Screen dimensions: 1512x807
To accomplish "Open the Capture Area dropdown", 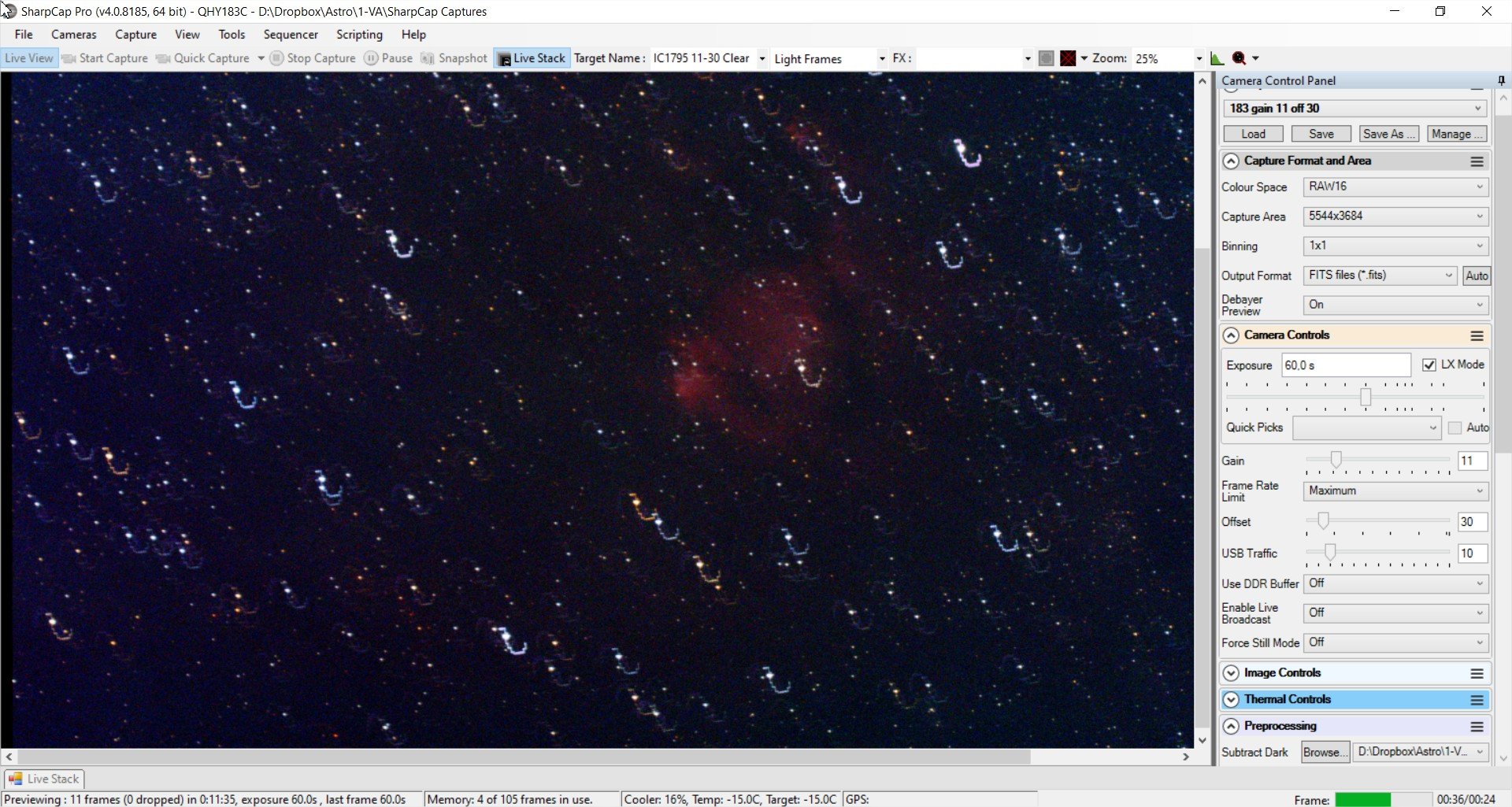I will (x=1395, y=216).
